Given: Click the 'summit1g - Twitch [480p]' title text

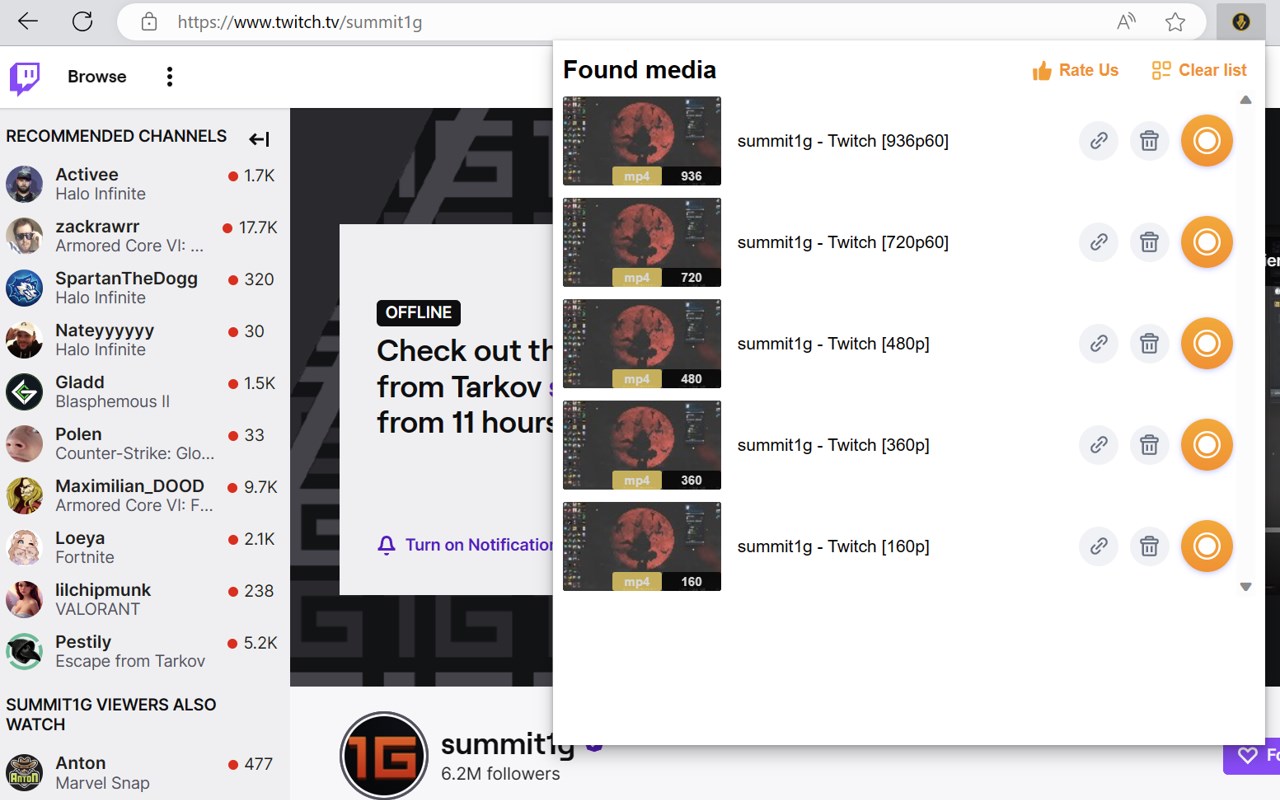Looking at the screenshot, I should click(x=833, y=343).
